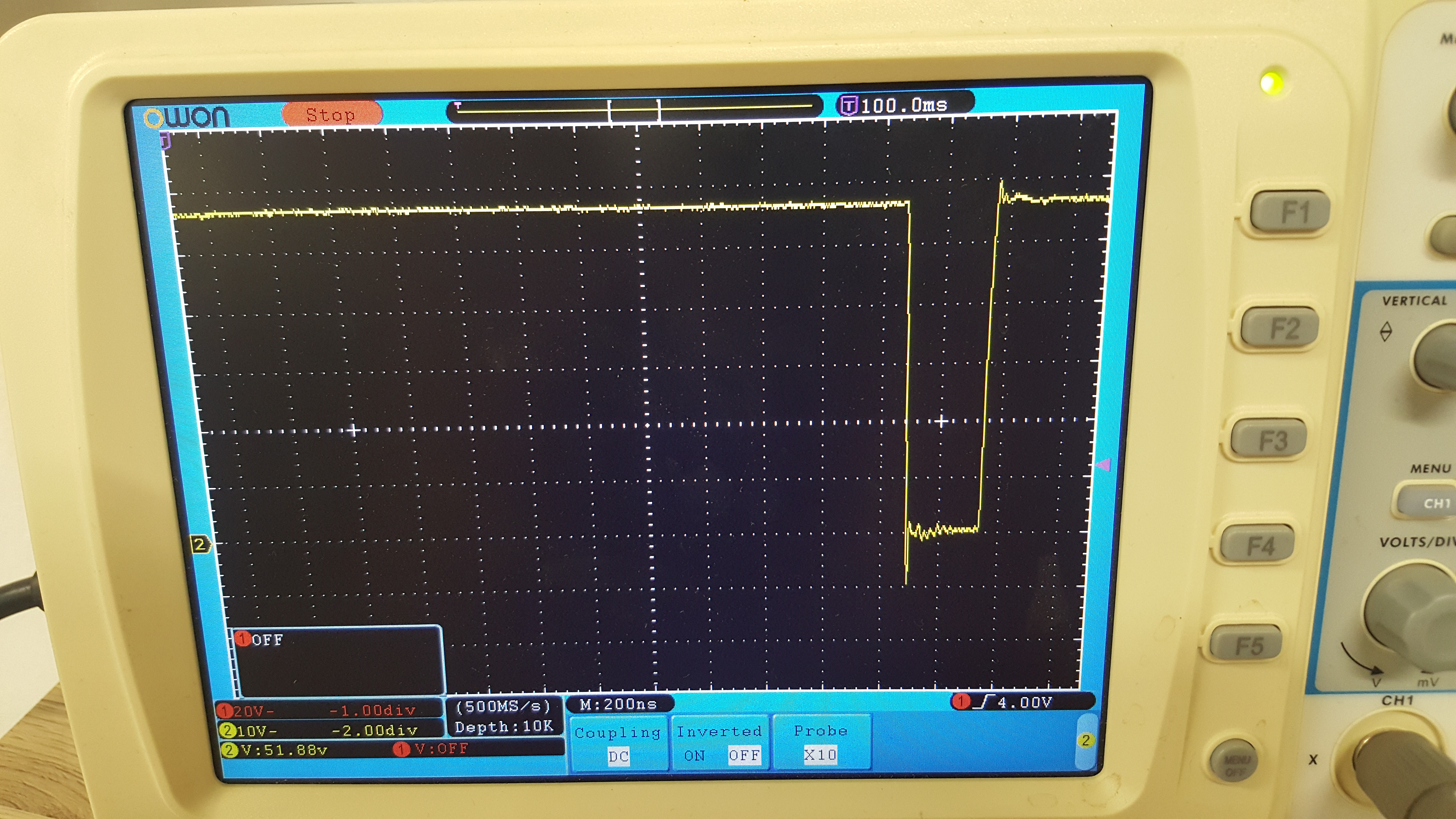Image resolution: width=1456 pixels, height=819 pixels.
Task: Tap the 4.00V trigger level readout
Action: pos(1024,702)
